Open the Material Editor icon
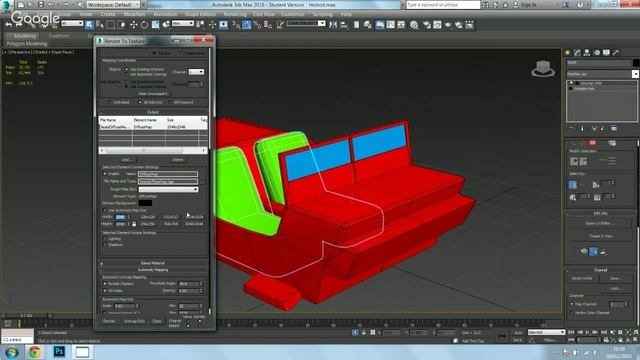 (x=414, y=25)
